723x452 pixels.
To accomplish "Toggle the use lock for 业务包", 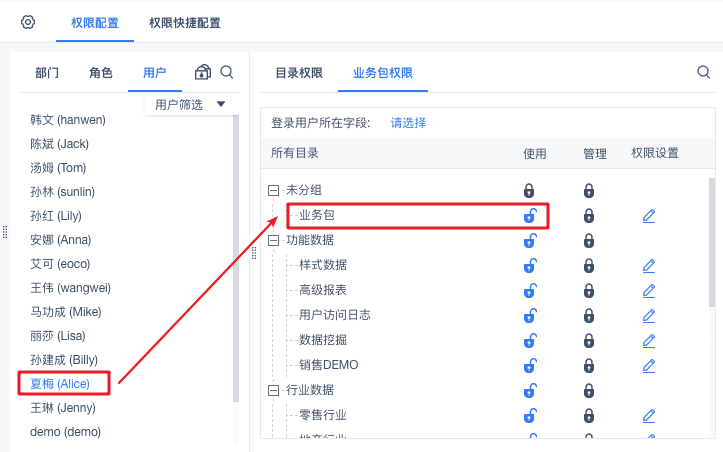I will pos(529,215).
